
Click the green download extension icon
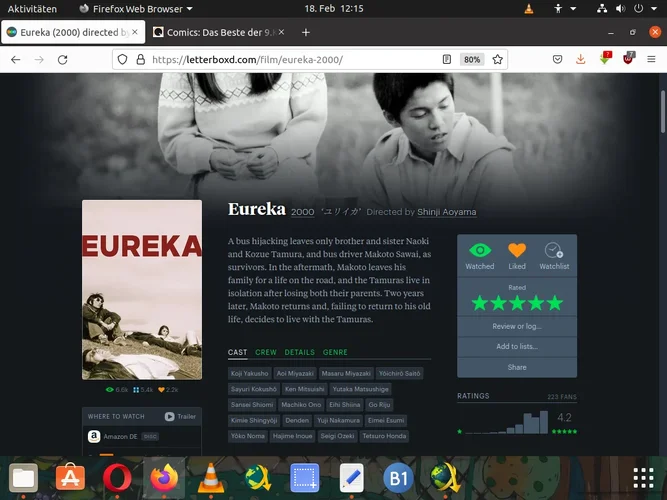(605, 58)
